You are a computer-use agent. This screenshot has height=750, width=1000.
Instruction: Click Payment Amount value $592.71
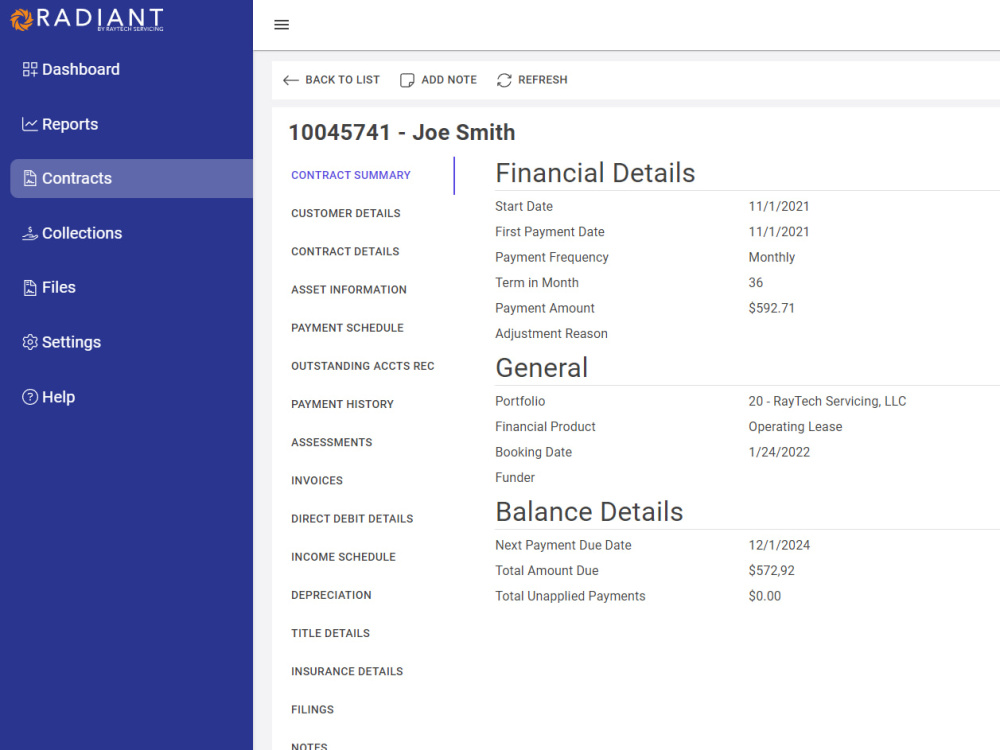(x=772, y=309)
